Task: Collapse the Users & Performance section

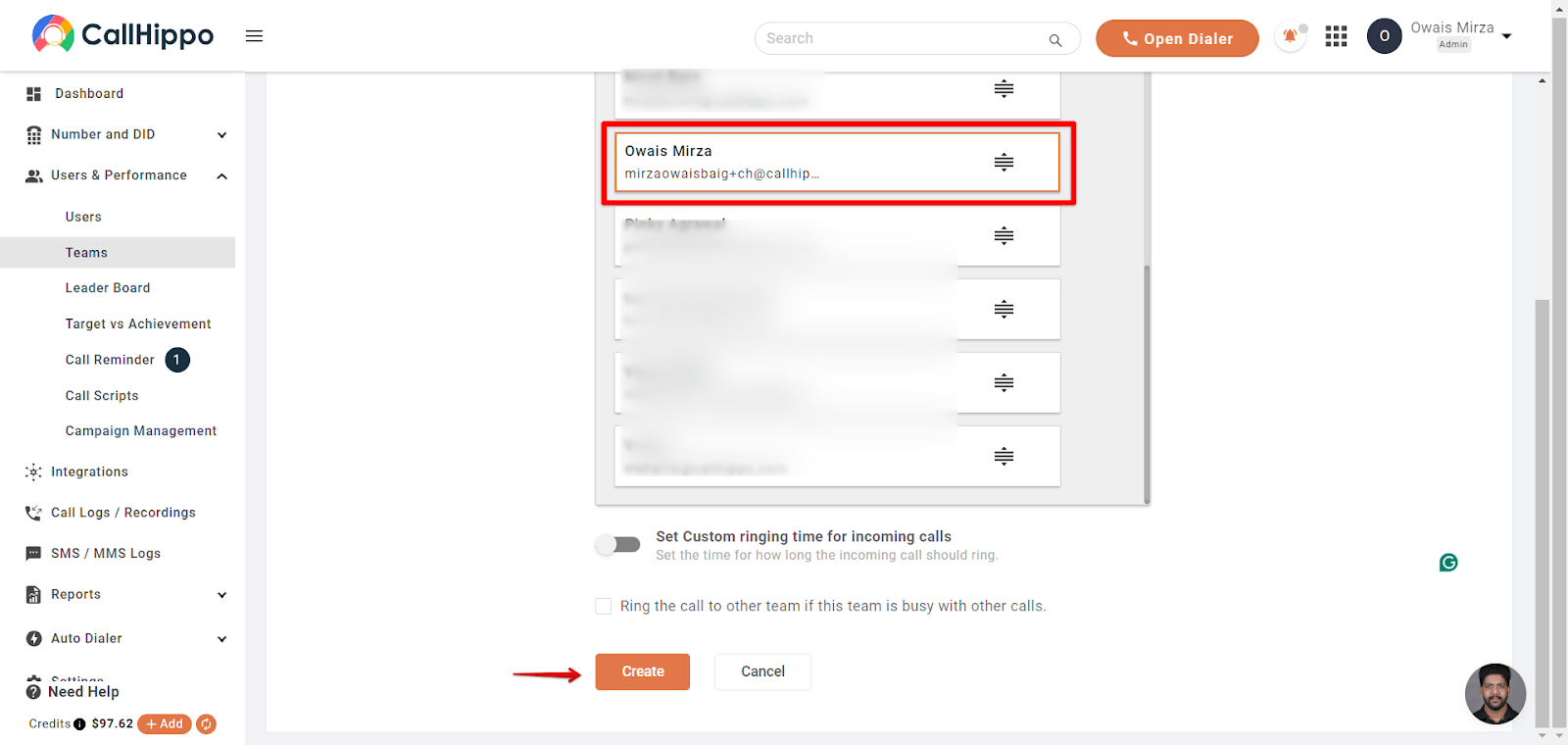Action: (x=222, y=176)
